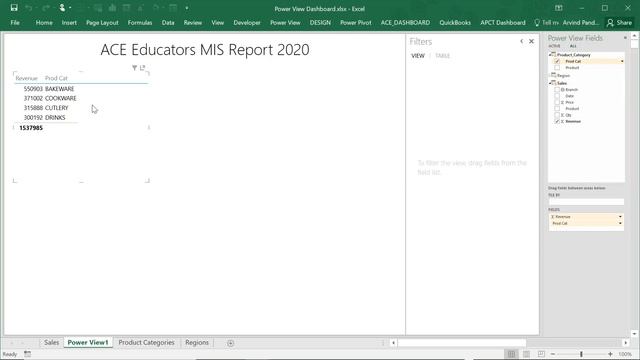Click the Undo arrow in Quick Access Toolbar
Image resolution: width=640 pixels, height=360 pixels.
[29, 8]
